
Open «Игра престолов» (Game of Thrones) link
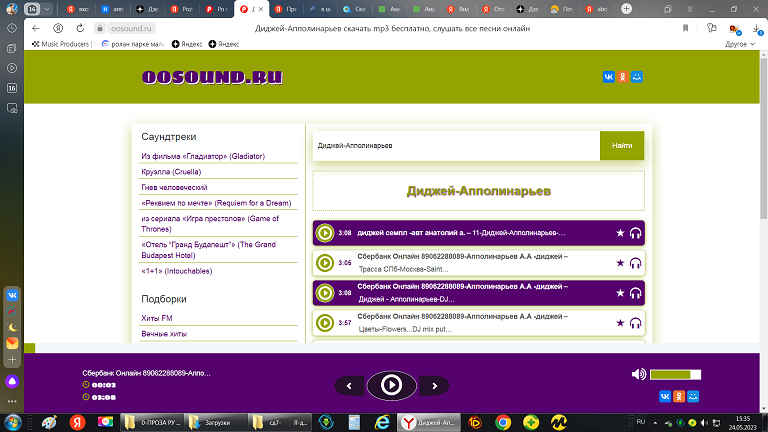pyautogui.click(x=210, y=224)
